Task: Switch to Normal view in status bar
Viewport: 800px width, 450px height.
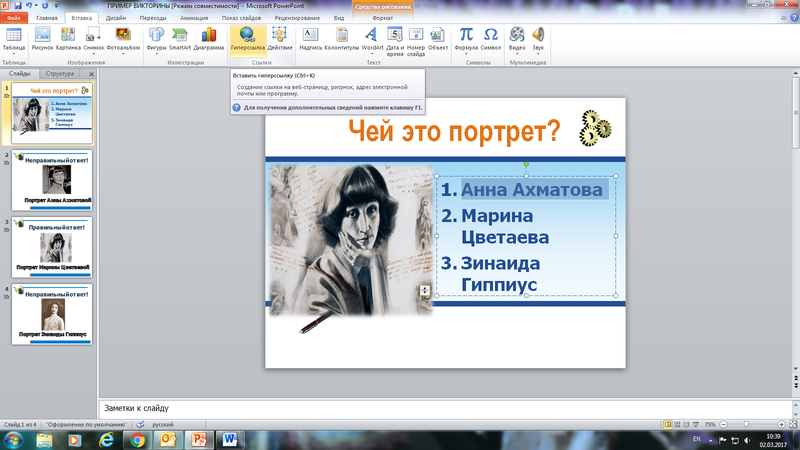Action: (667, 424)
